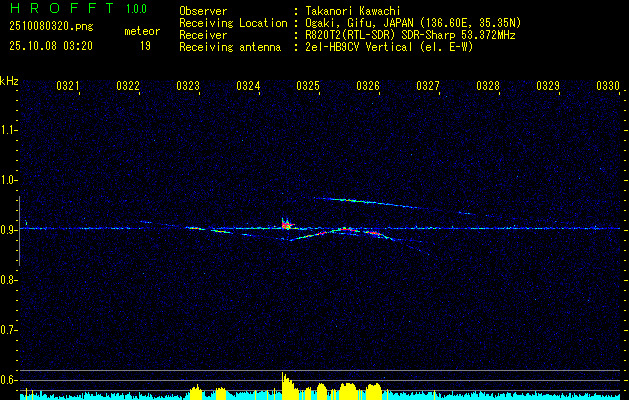Click the 0.7 kHz frequency label
Viewport: 629px width, 400px height.
pyautogui.click(x=8, y=330)
